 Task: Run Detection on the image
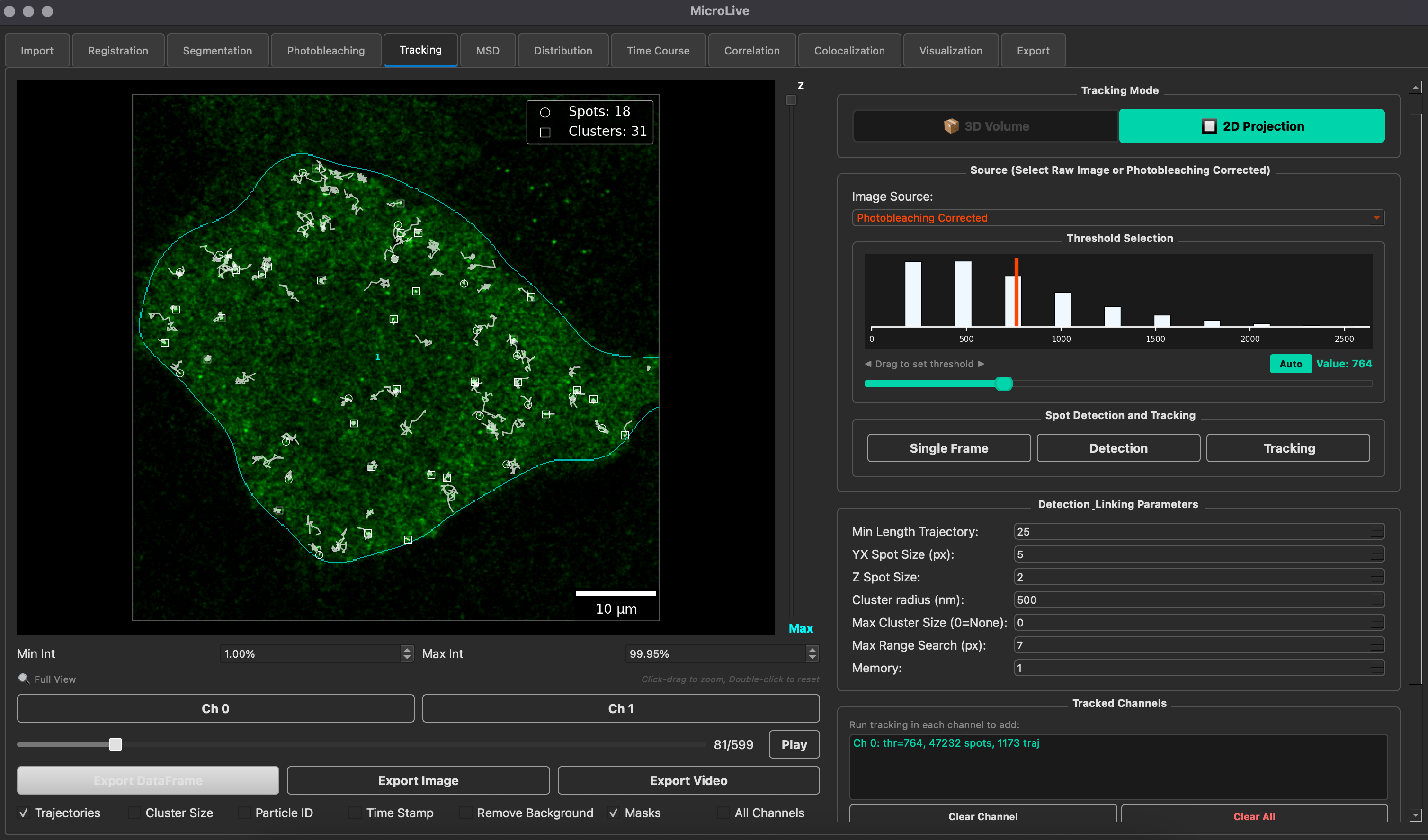1117,448
